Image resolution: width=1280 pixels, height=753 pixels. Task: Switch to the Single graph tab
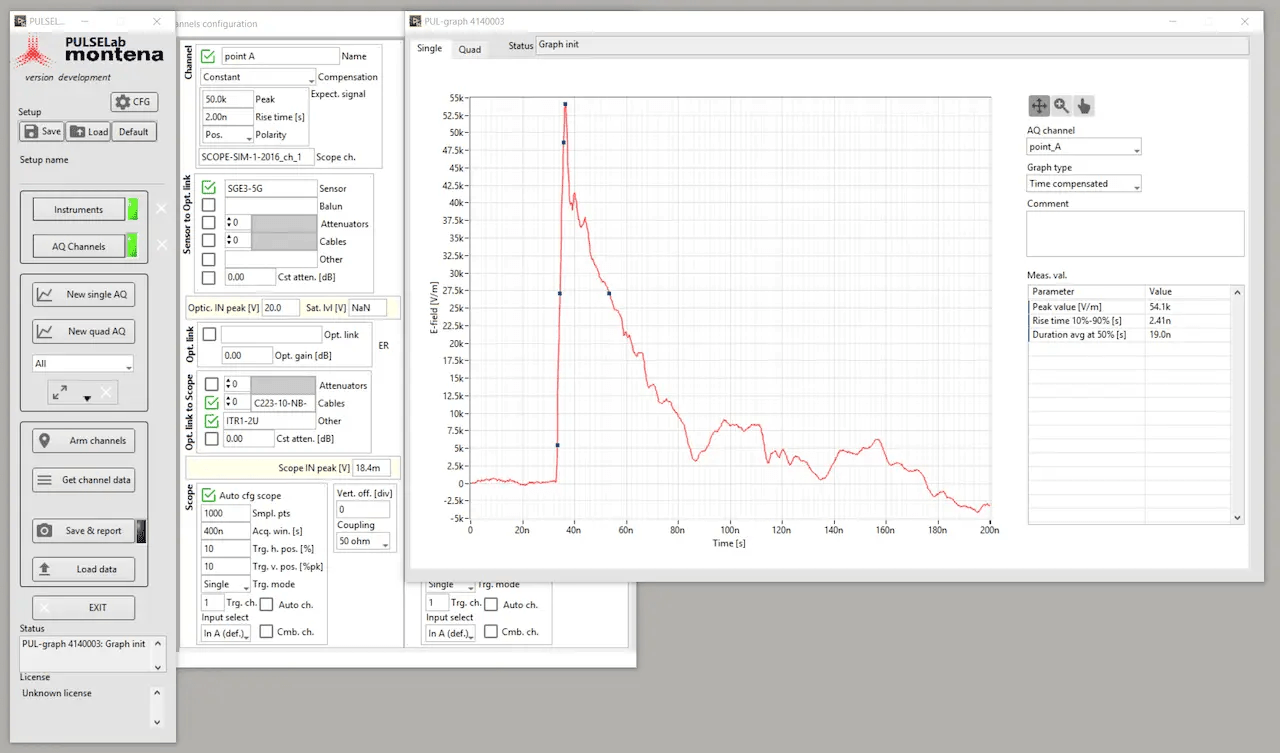click(429, 48)
